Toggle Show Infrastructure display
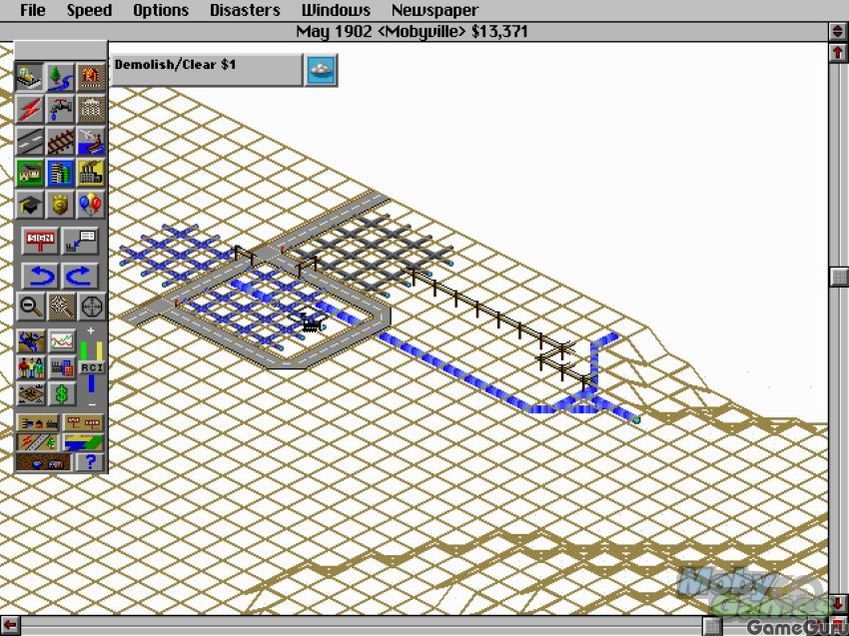Viewport: 849px width, 636px height. 37,443
